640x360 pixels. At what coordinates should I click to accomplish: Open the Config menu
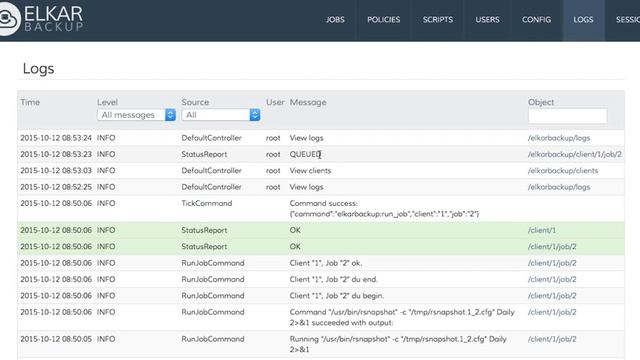tap(536, 20)
